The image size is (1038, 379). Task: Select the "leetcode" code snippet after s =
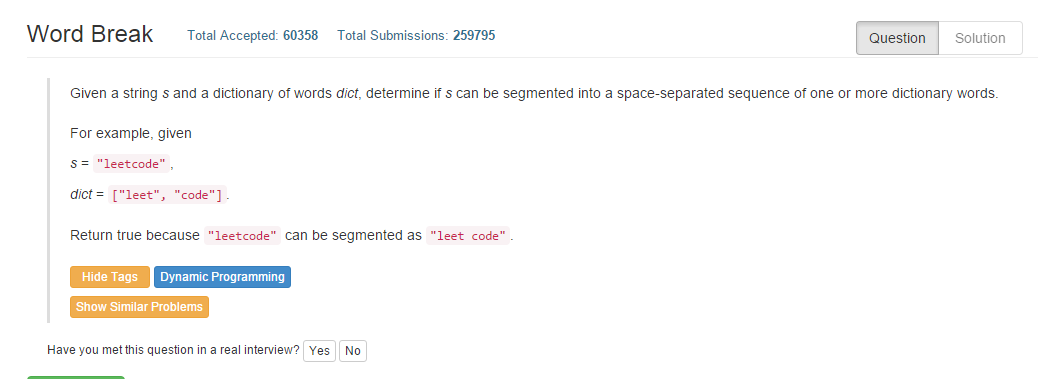click(132, 164)
